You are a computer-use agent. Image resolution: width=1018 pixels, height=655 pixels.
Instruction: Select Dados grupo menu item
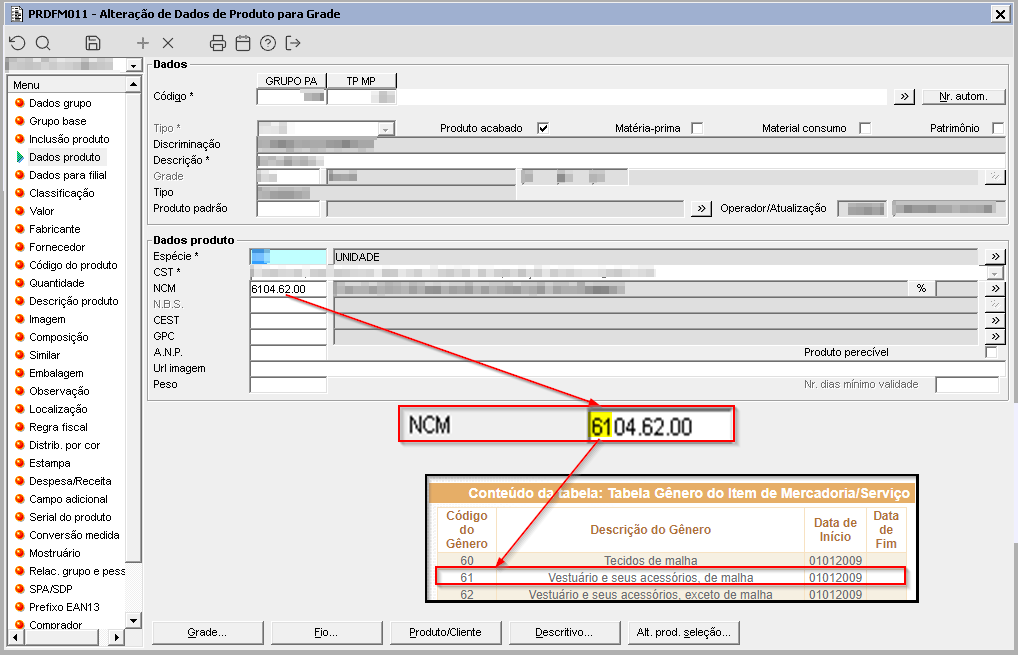point(60,103)
